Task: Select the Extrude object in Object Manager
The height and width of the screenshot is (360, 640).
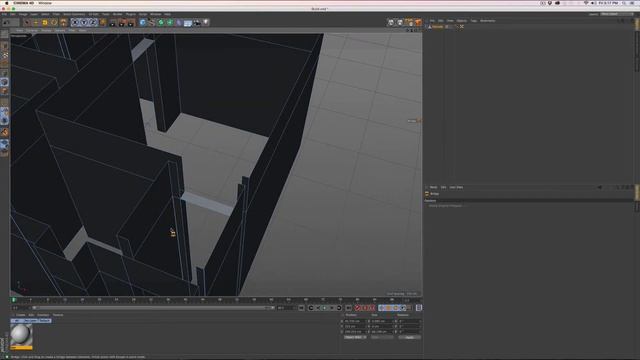Action: pos(437,27)
